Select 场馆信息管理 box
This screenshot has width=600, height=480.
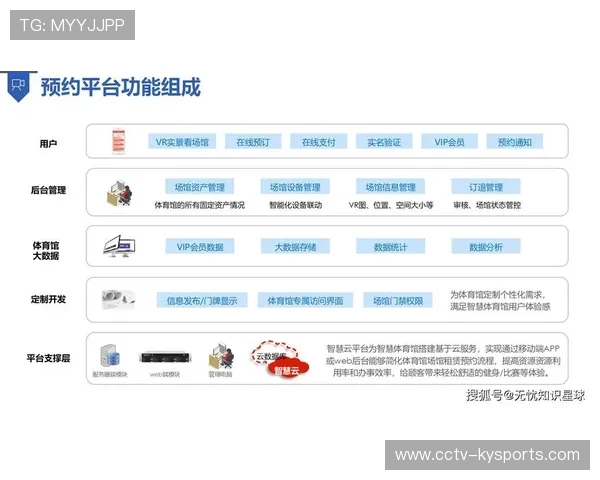(390, 187)
